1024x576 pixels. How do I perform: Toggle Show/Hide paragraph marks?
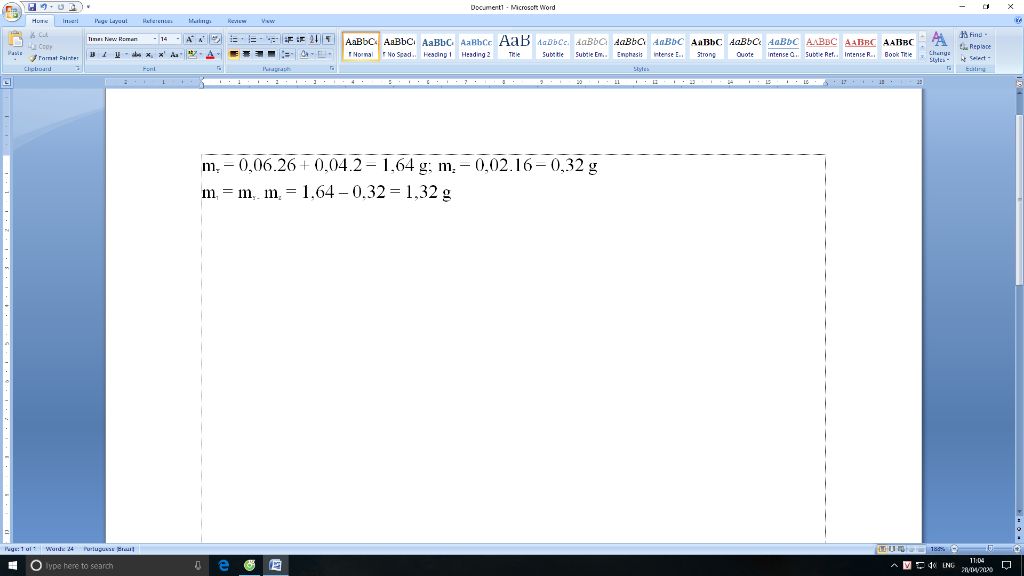[x=328, y=39]
